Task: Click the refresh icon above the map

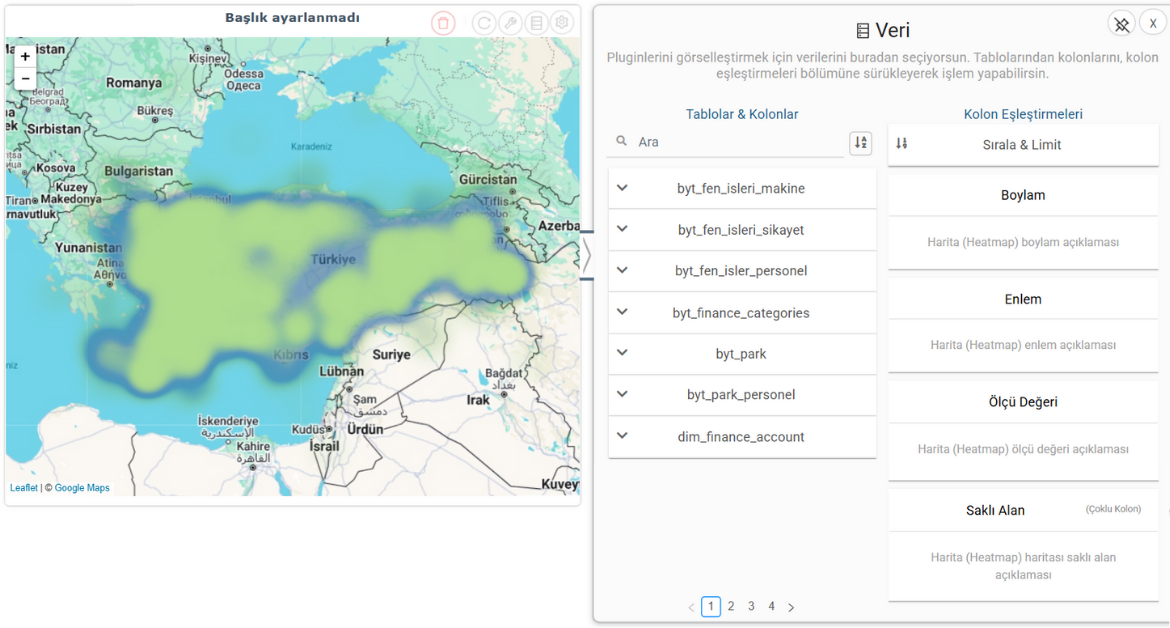Action: click(x=484, y=23)
